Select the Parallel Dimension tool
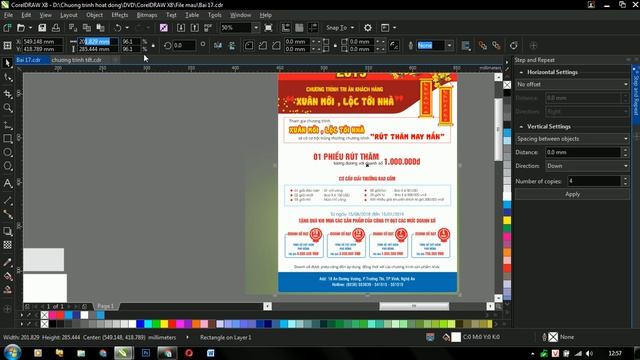640x360 pixels. 7,200
